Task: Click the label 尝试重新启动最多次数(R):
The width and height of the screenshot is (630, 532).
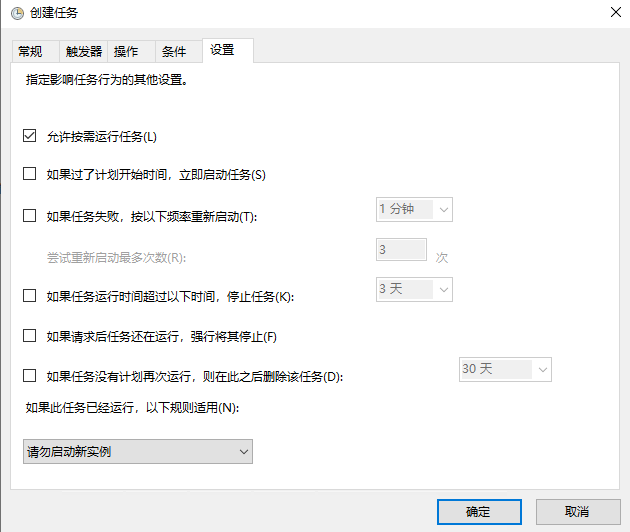Action: coord(117,258)
